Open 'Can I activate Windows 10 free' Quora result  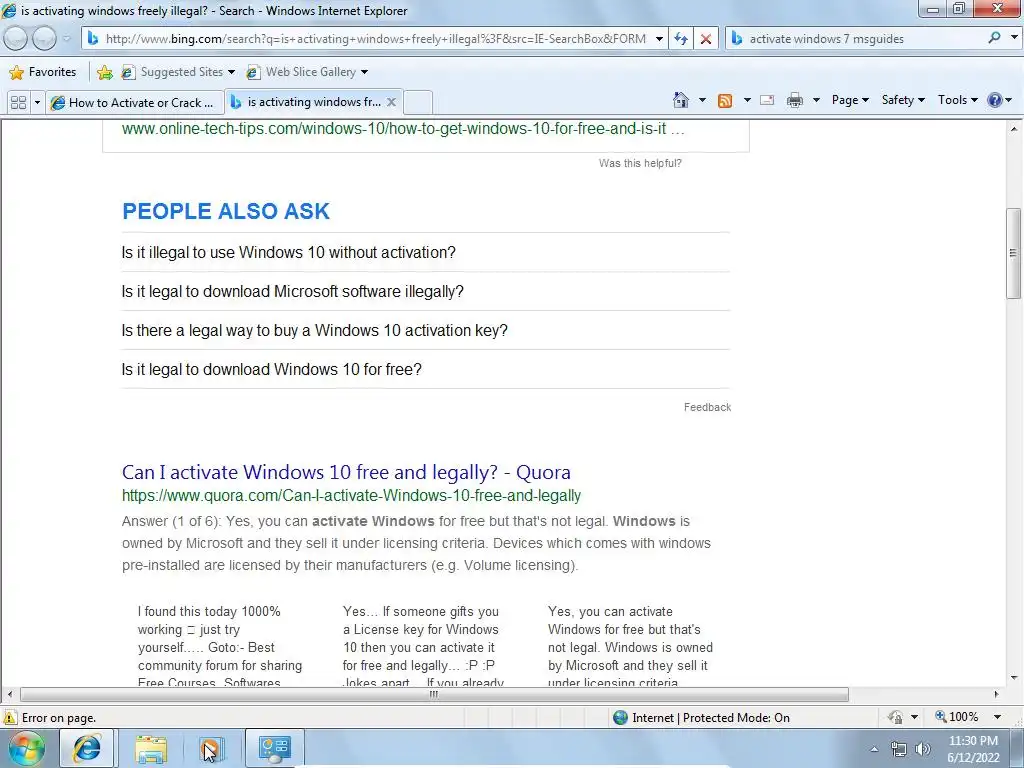[x=346, y=472]
